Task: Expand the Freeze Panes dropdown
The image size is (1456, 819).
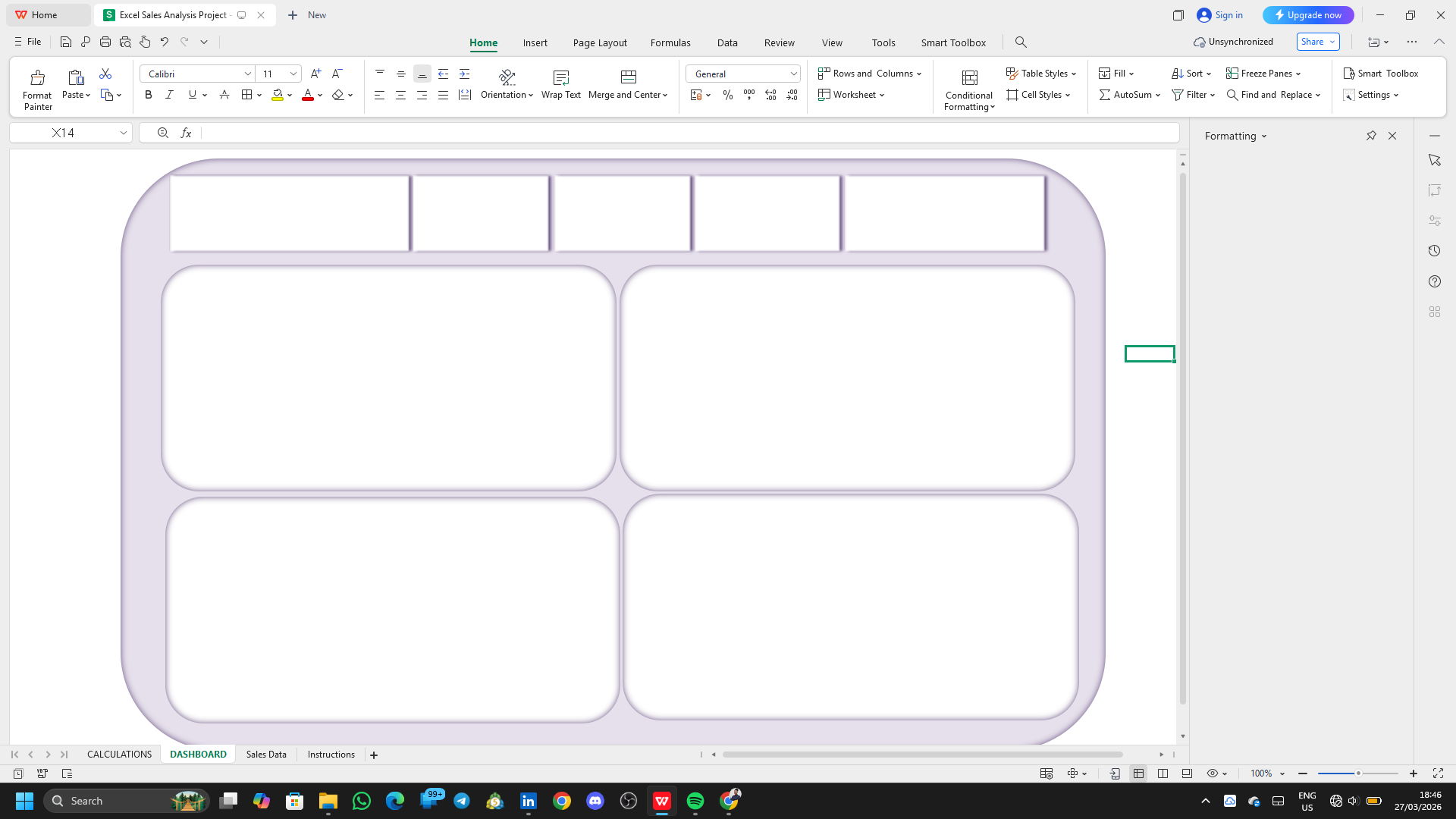Action: [1298, 74]
